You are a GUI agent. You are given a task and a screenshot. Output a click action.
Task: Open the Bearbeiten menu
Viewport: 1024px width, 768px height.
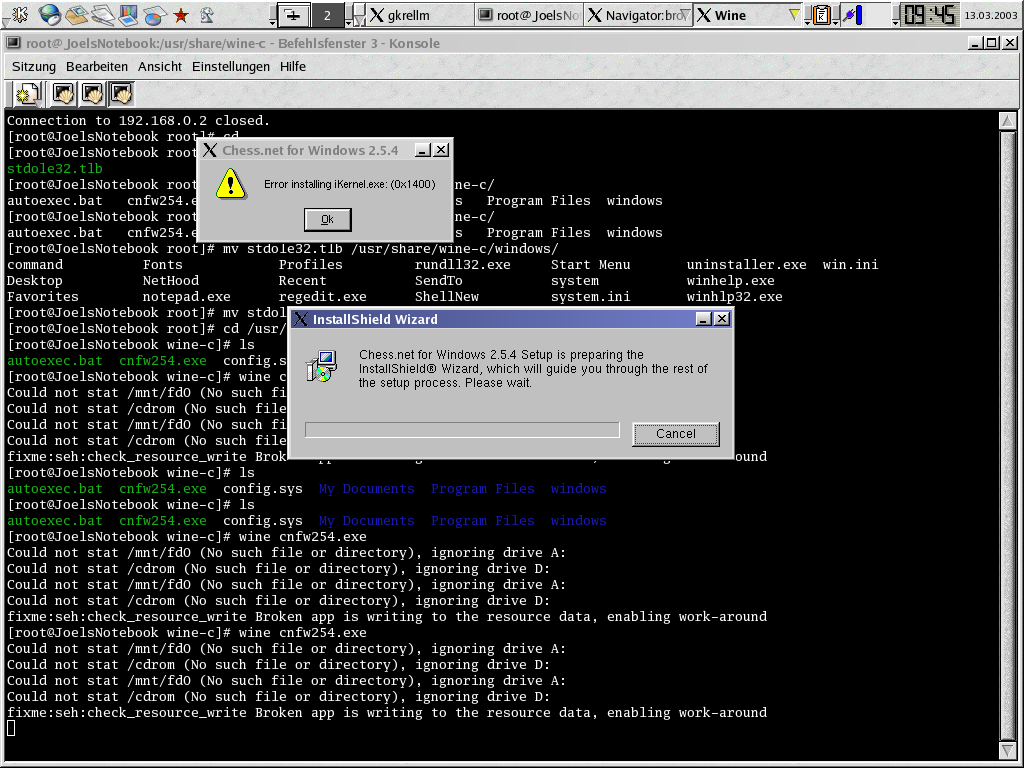click(x=97, y=66)
